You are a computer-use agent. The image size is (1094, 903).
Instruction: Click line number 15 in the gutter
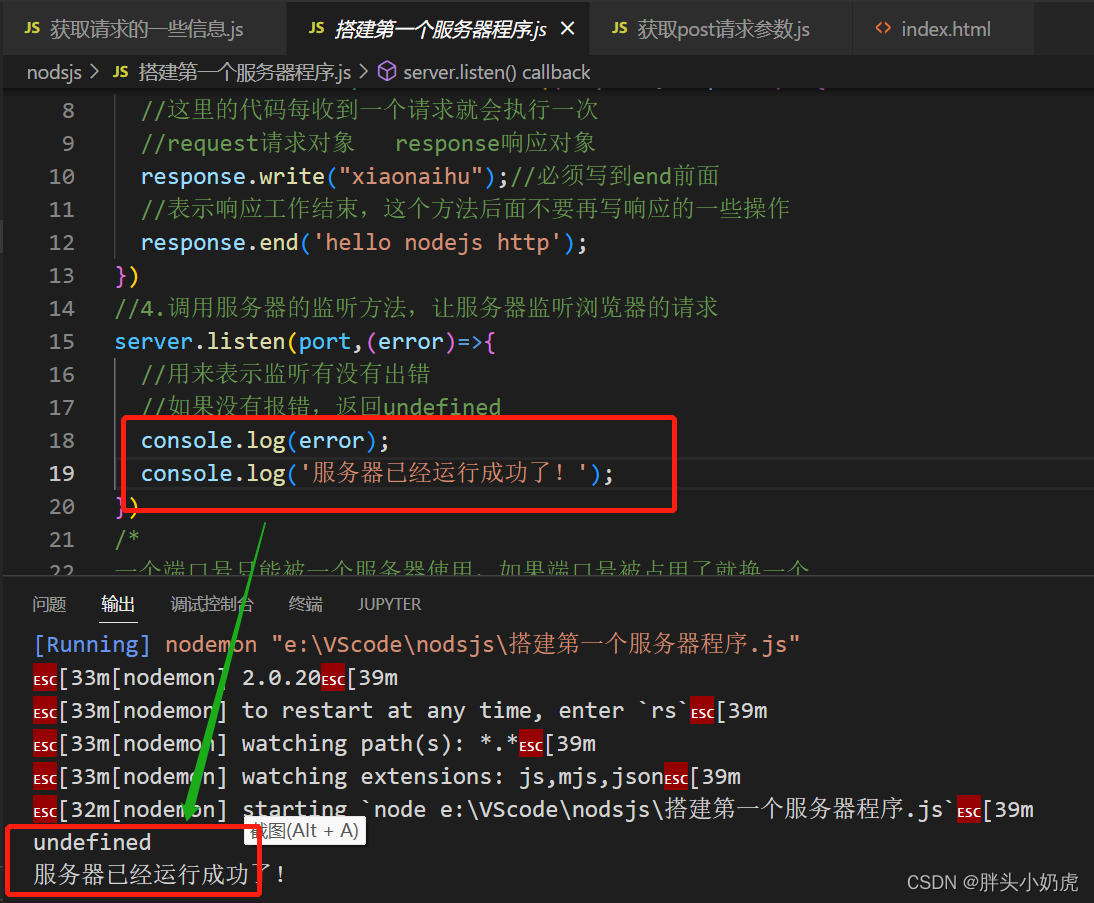pos(61,340)
